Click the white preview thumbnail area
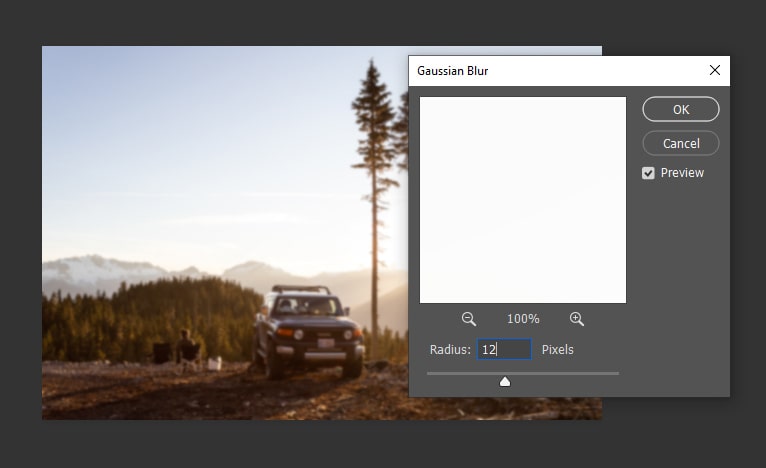Image resolution: width=766 pixels, height=468 pixels. [x=523, y=200]
